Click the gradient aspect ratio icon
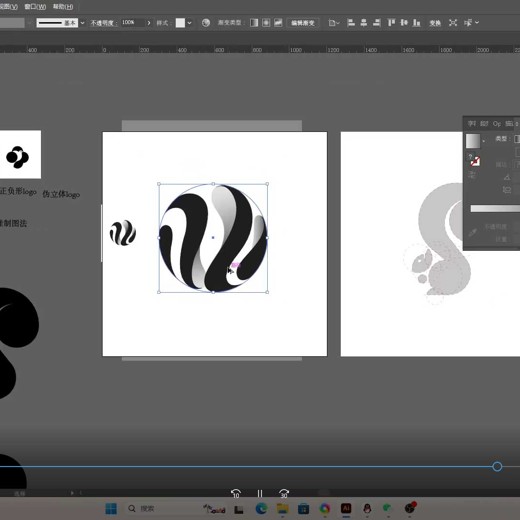 (x=507, y=190)
